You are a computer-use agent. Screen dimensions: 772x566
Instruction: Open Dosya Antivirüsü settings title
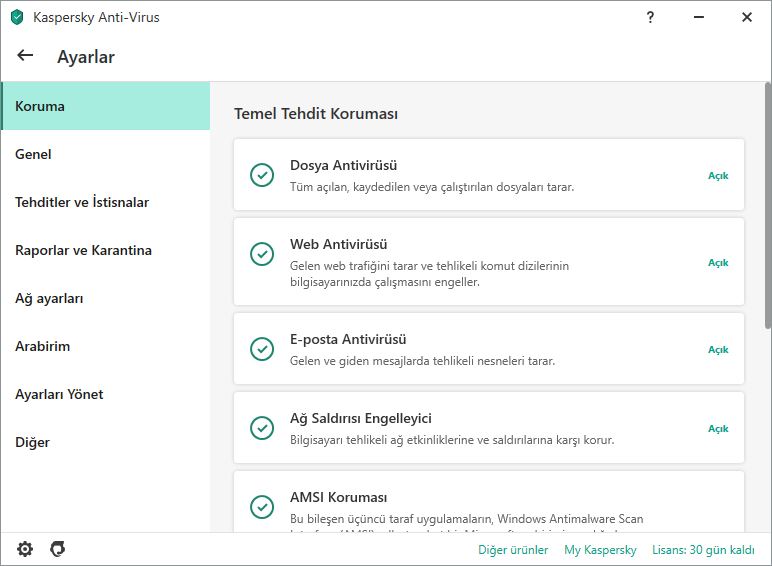pos(343,165)
